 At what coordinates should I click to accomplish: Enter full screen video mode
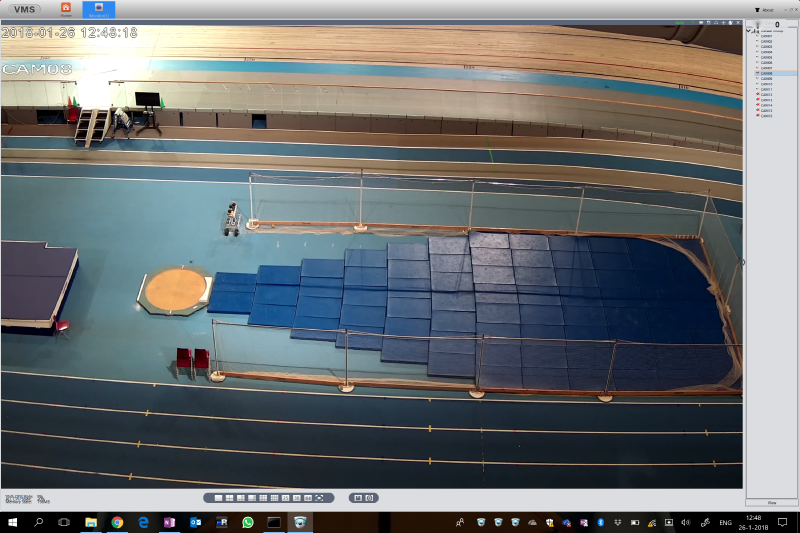(x=319, y=497)
